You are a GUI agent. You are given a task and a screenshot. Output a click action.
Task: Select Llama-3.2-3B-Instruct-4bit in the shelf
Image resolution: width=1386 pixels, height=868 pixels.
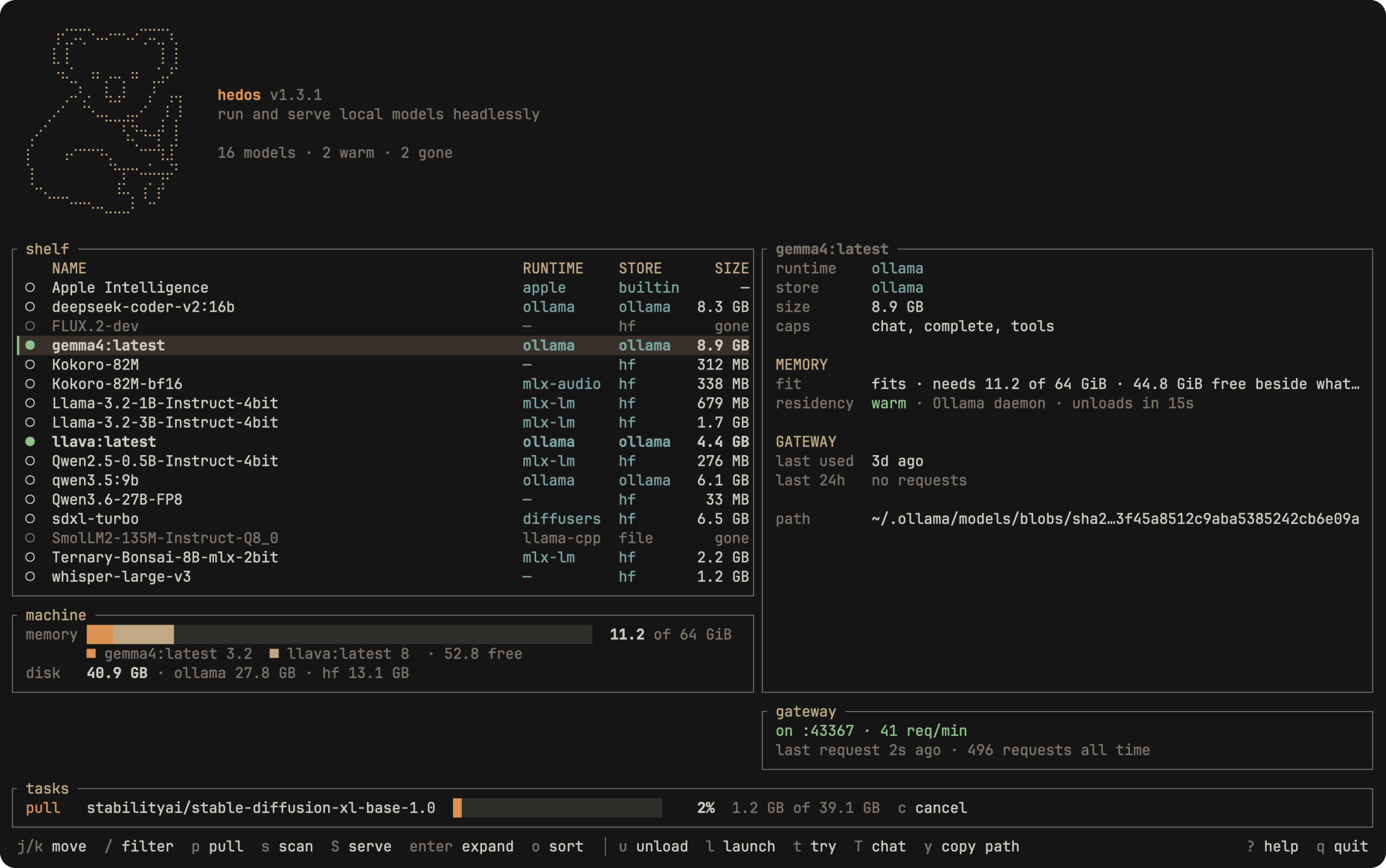point(383,423)
